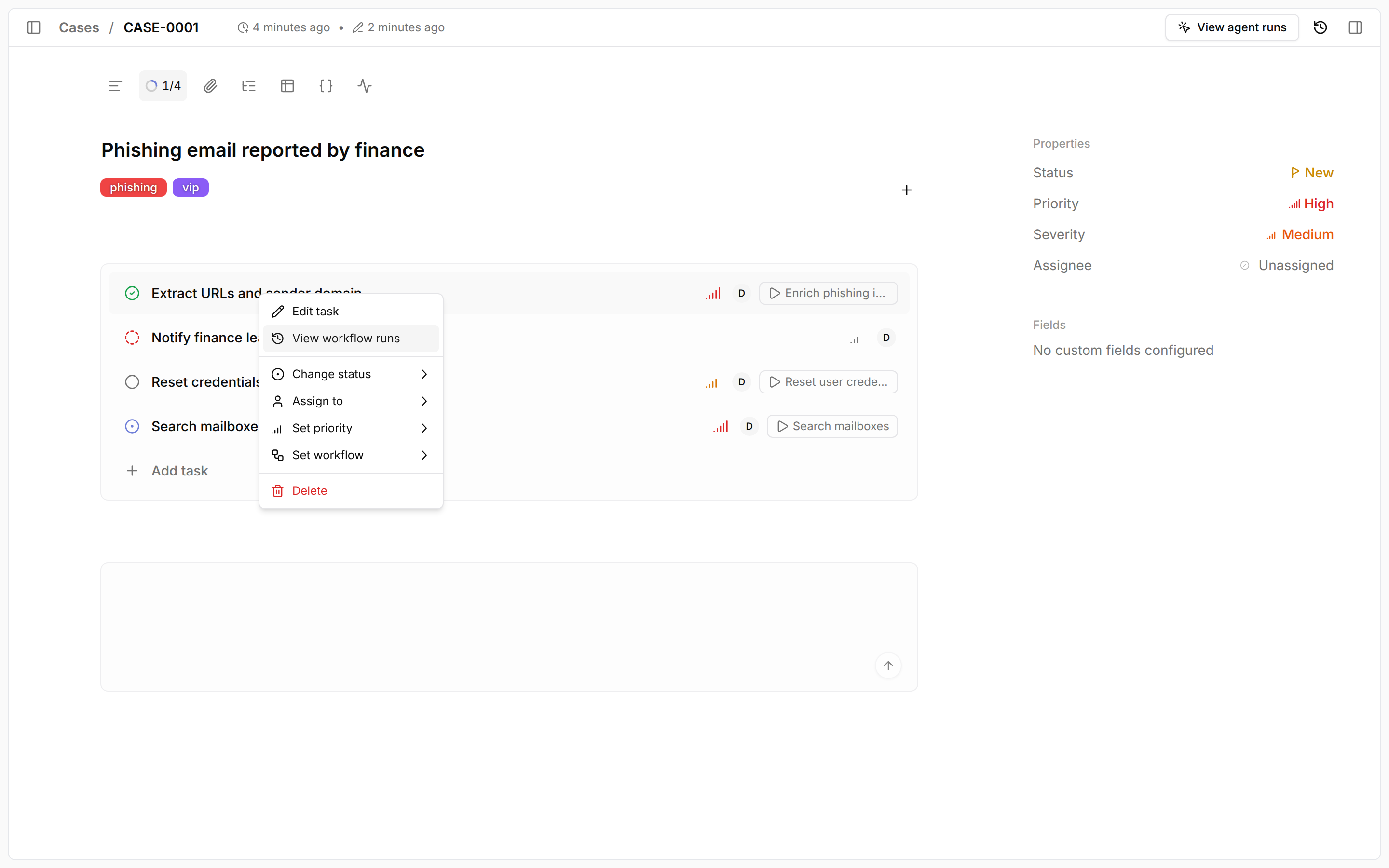Open the activity pulse tab icon
The height and width of the screenshot is (868, 1389).
pyautogui.click(x=365, y=86)
